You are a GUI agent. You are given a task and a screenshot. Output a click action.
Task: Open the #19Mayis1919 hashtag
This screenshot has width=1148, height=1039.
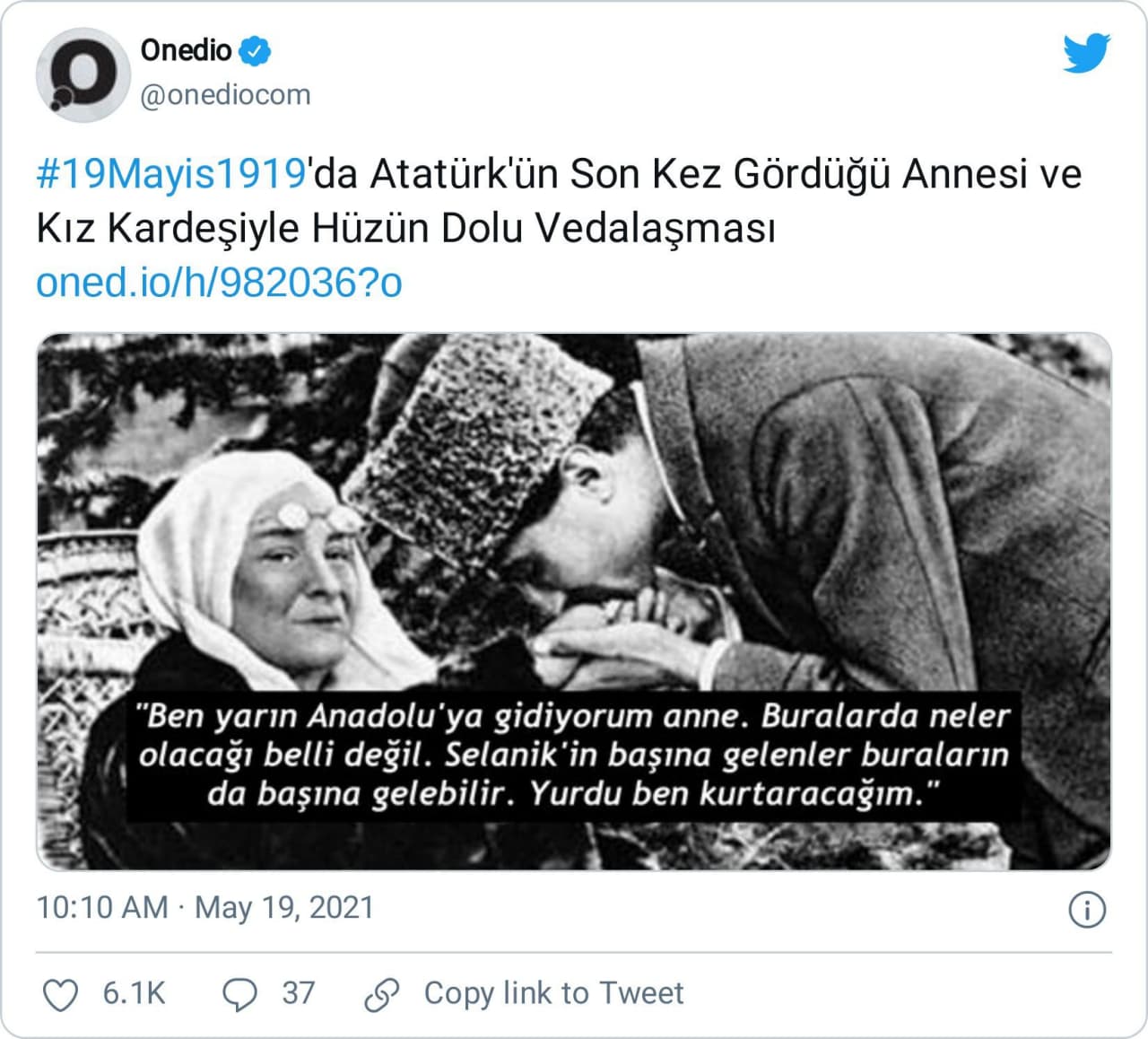click(171, 174)
